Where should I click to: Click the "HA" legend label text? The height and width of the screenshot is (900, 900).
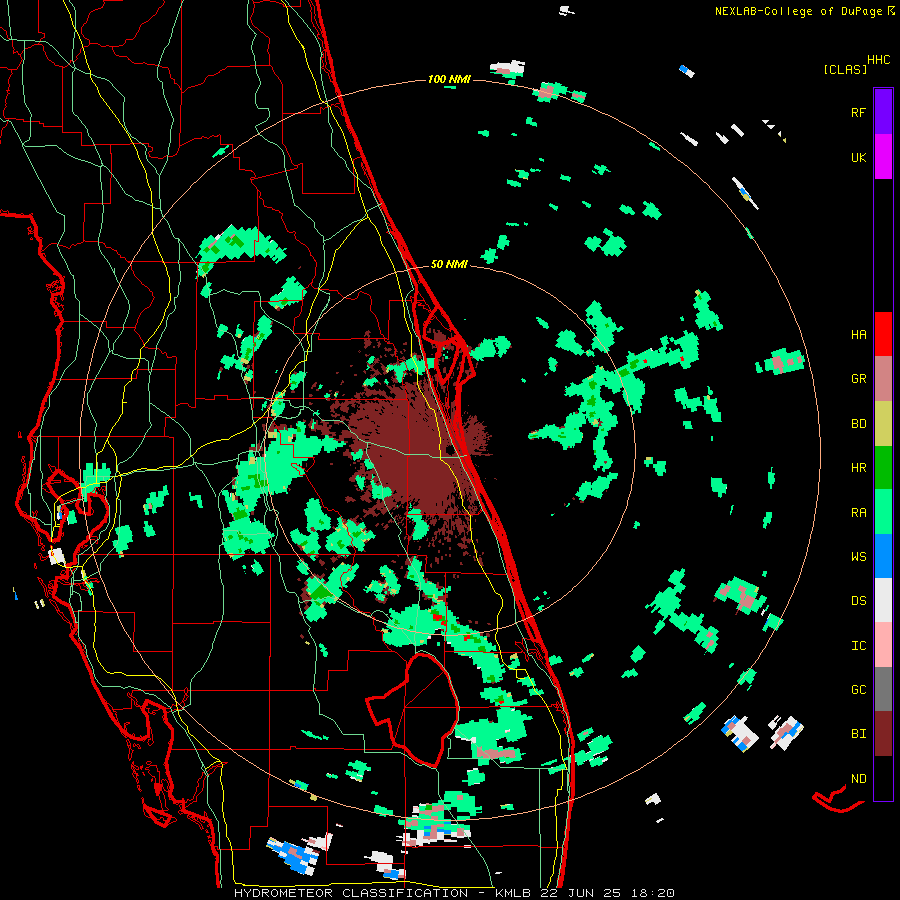tap(858, 335)
